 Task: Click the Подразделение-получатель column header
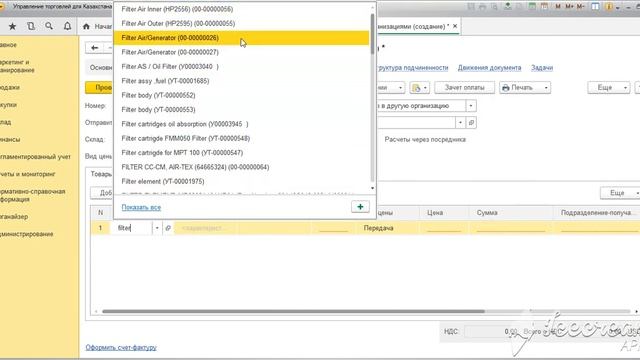[598, 213]
